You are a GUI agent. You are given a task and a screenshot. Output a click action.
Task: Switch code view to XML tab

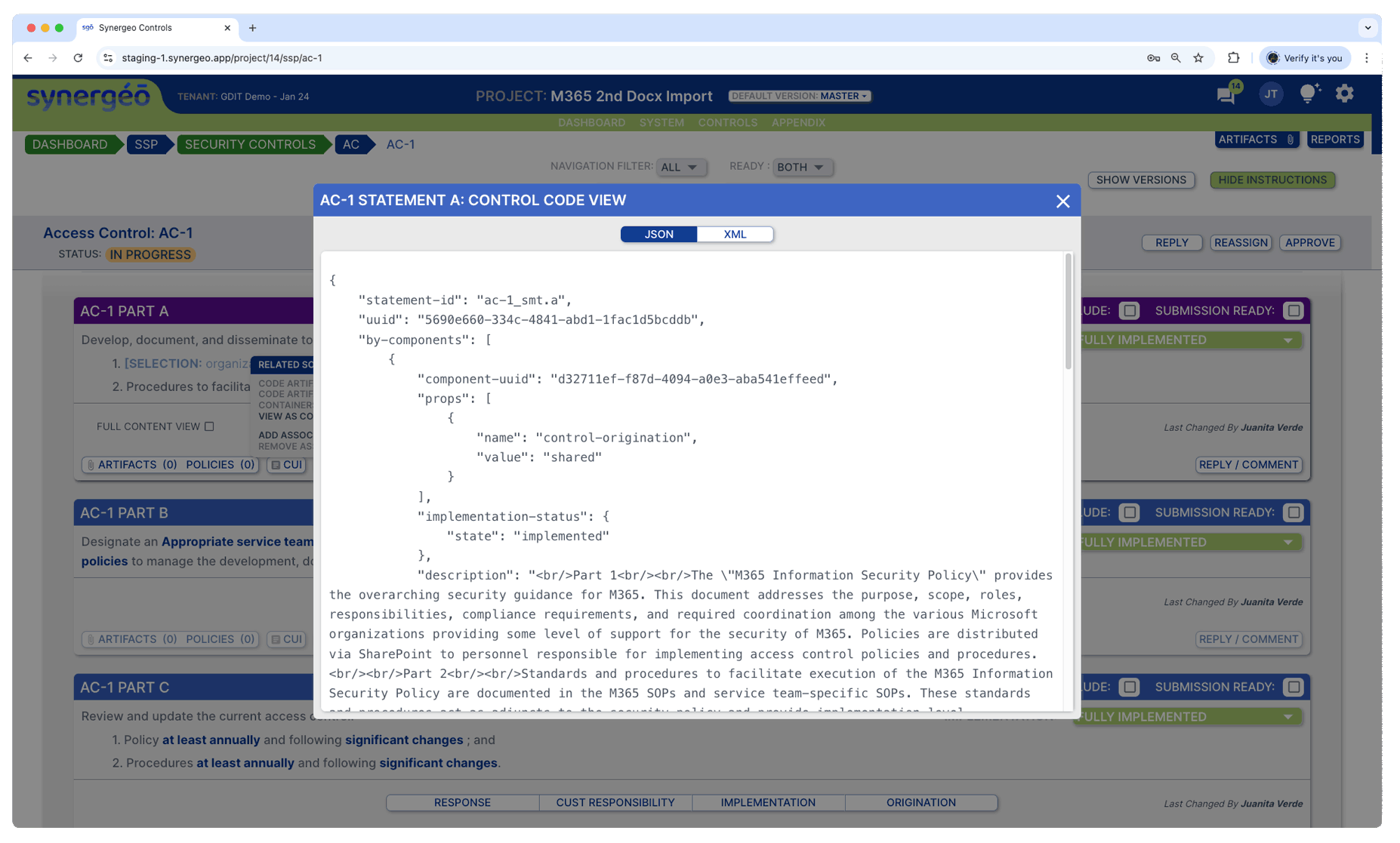point(735,234)
